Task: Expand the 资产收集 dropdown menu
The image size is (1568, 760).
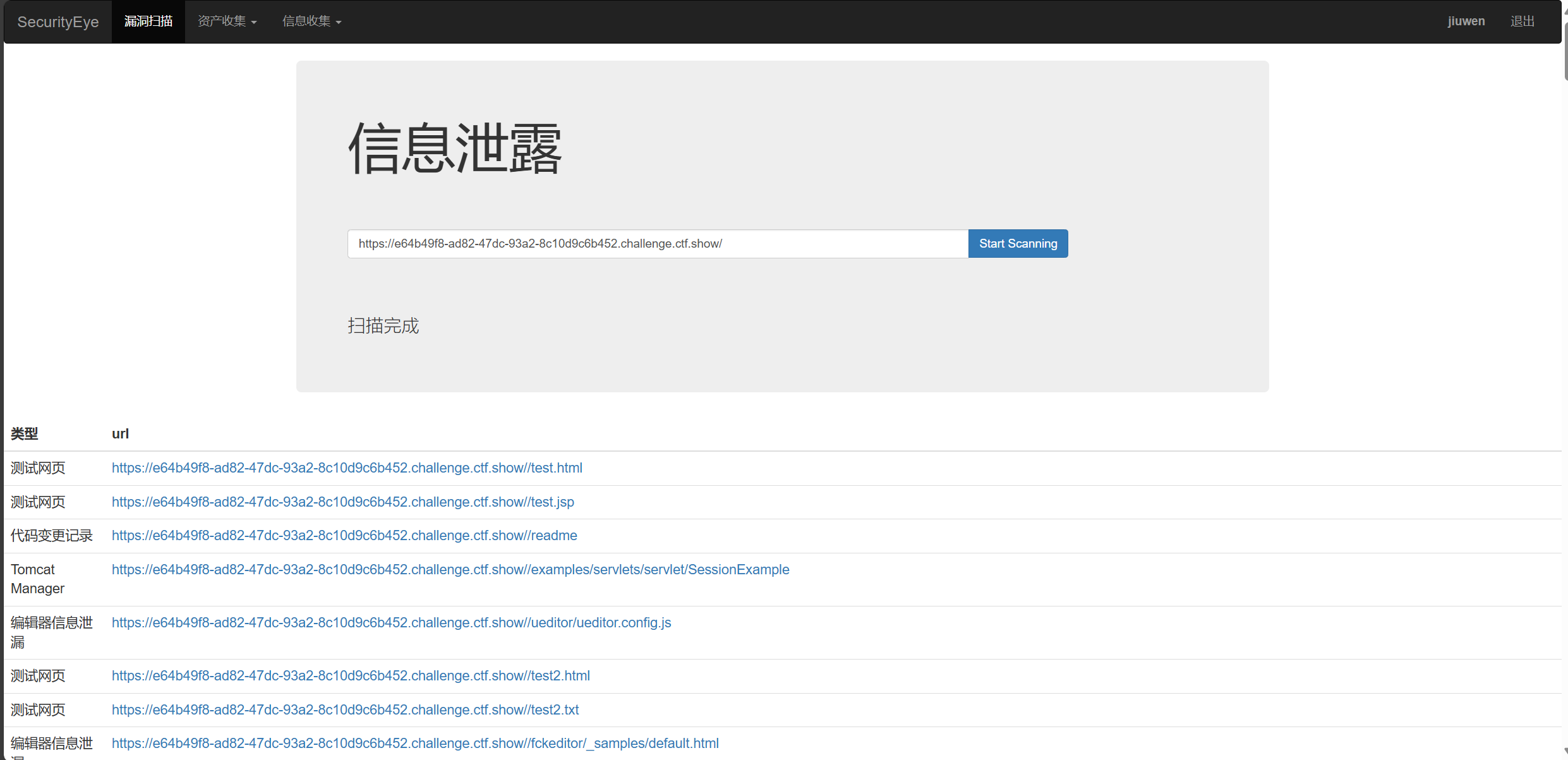Action: coord(227,21)
